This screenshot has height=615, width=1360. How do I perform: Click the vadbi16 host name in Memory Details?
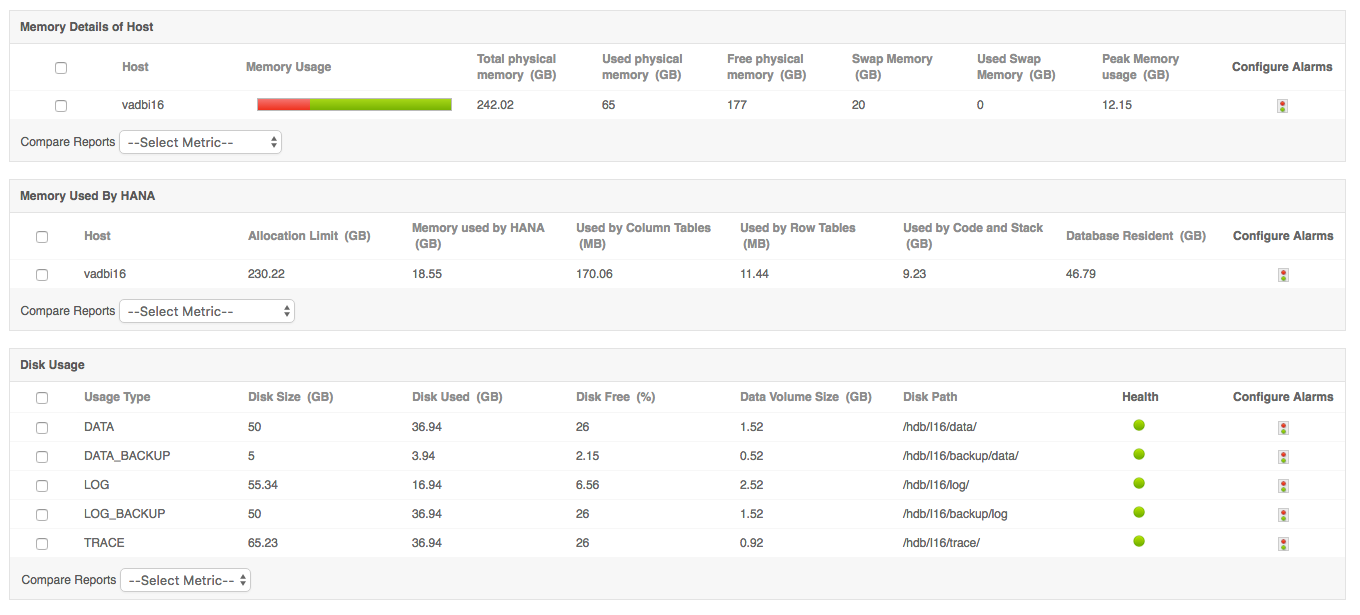click(x=141, y=105)
